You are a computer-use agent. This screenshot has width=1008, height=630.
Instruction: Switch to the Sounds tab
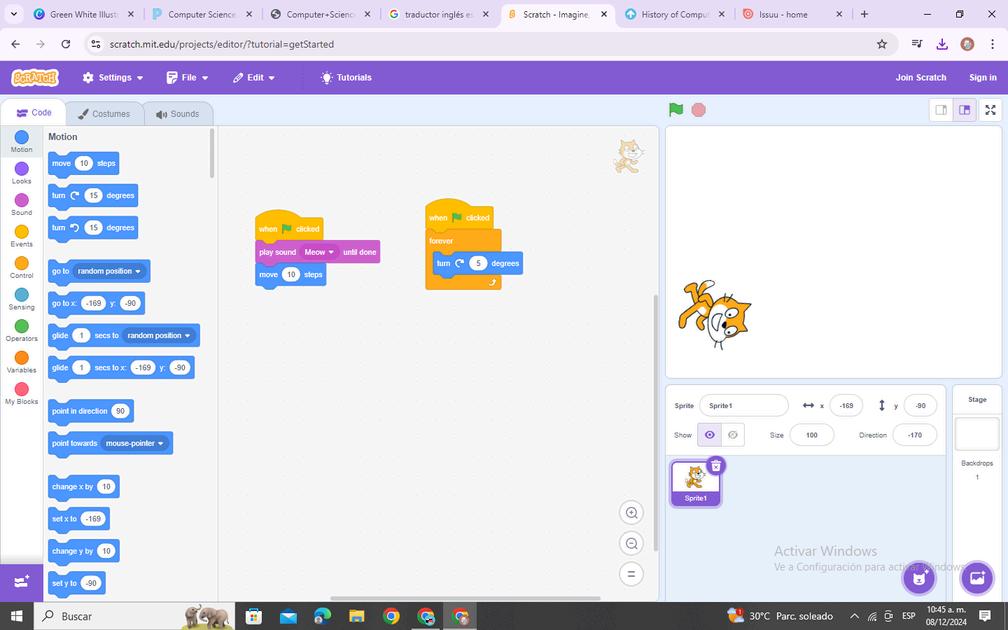pos(177,114)
